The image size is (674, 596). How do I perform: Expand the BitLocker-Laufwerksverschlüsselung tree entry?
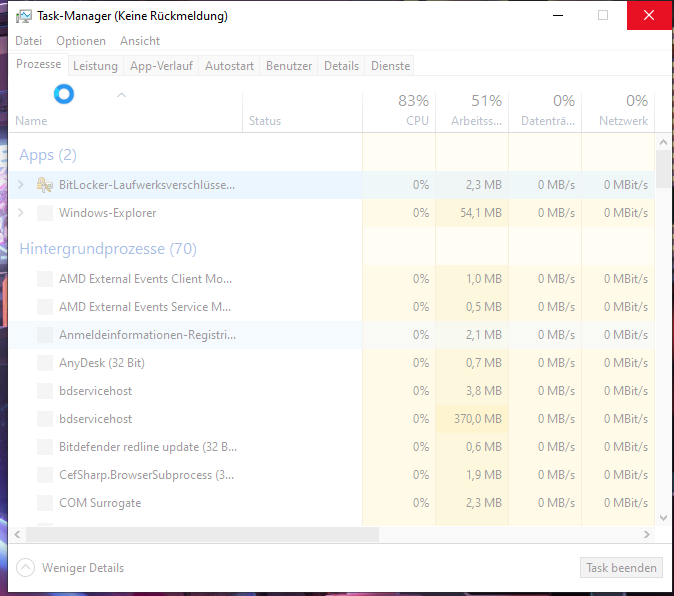21,185
